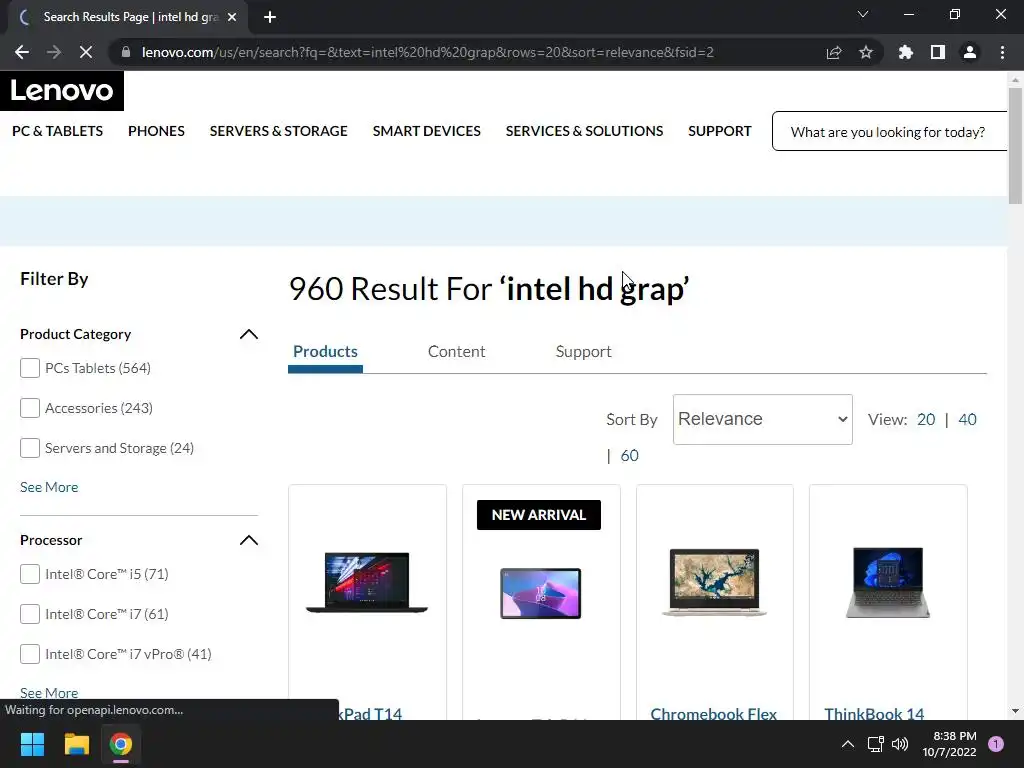Open the SERVICES & SOLUTIONS menu

[x=584, y=131]
